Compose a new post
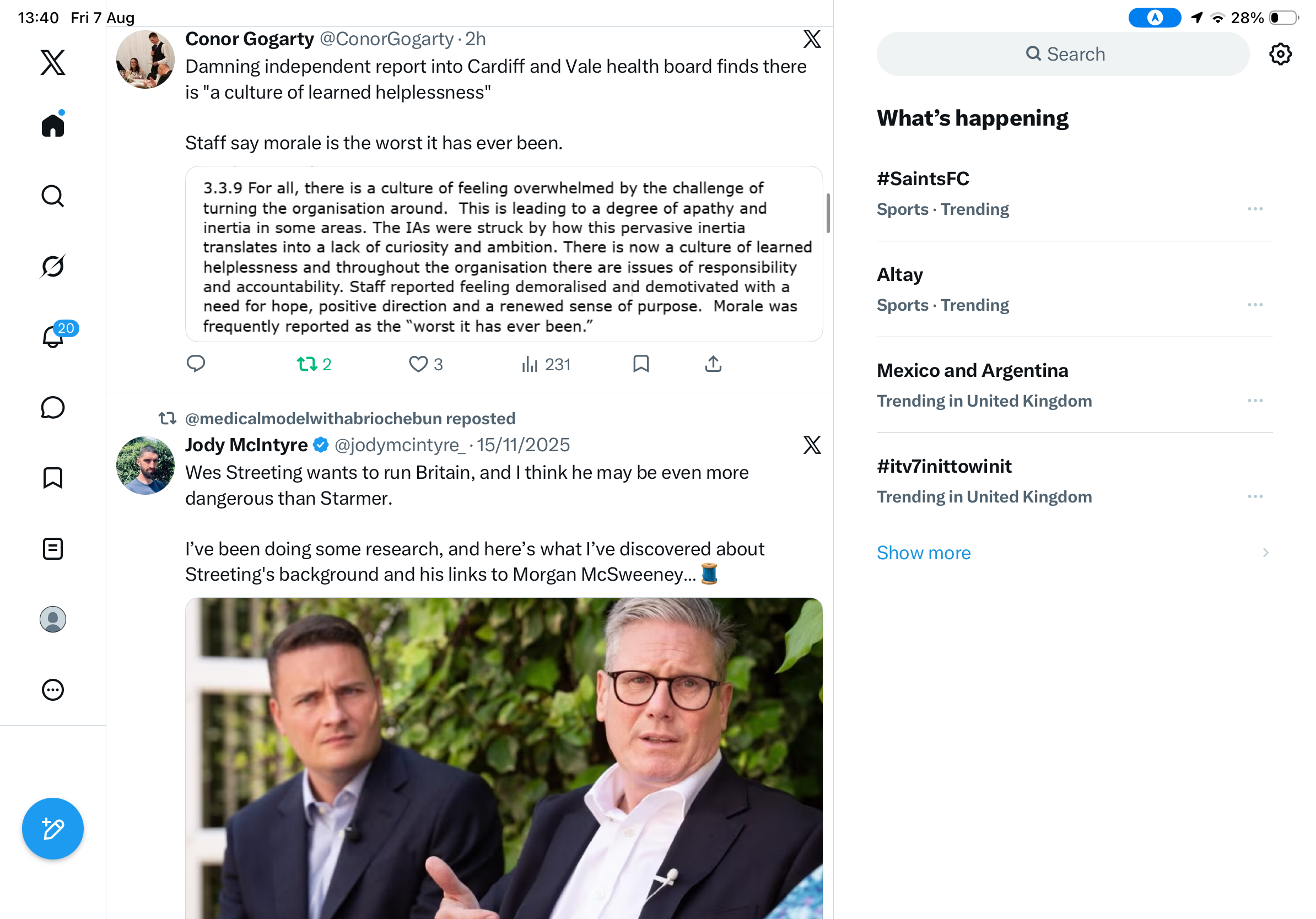This screenshot has width=1316, height=919. [x=53, y=828]
